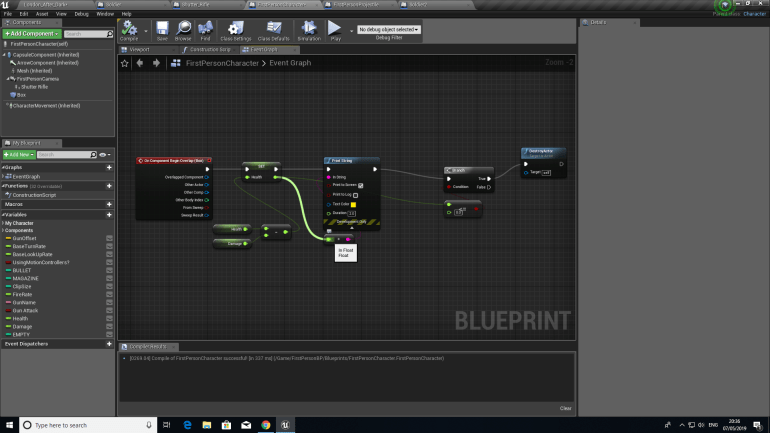Select the ConstructionScript function entry
The height and width of the screenshot is (433, 770).
tap(34, 195)
